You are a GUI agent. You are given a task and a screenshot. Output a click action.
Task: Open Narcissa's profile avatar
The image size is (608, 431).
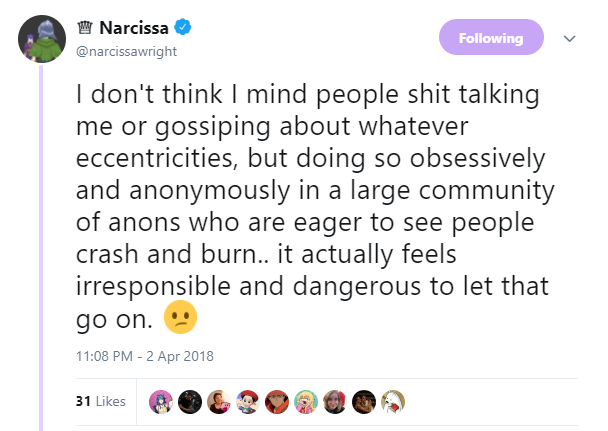42,39
